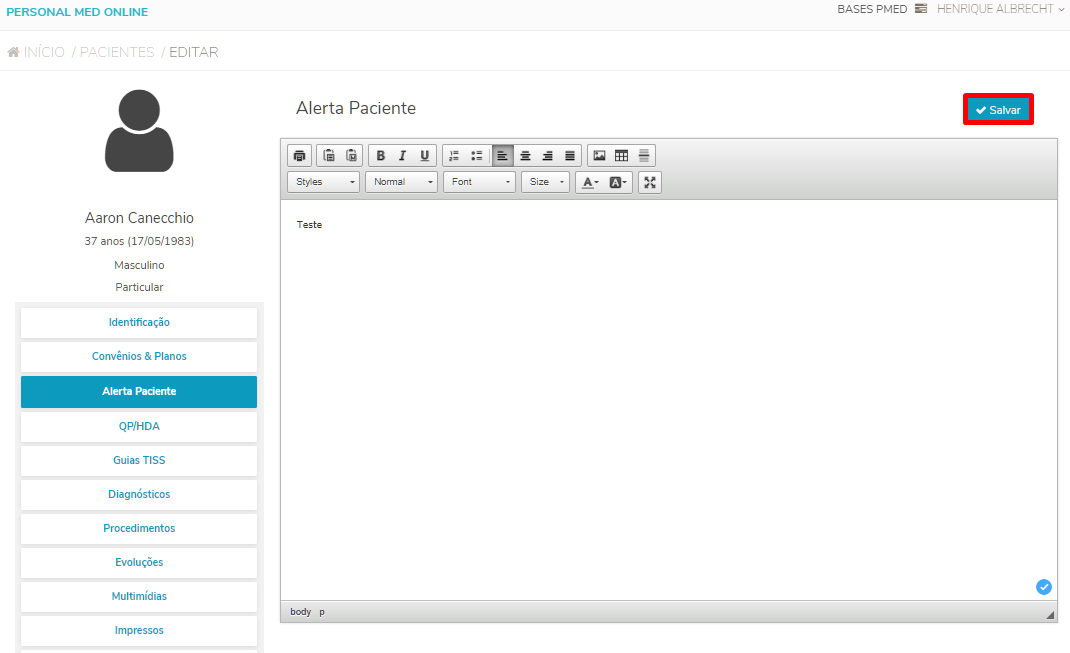Click the patient name Aaron Canecchio
Screen dimensions: 1070x653
(139, 218)
